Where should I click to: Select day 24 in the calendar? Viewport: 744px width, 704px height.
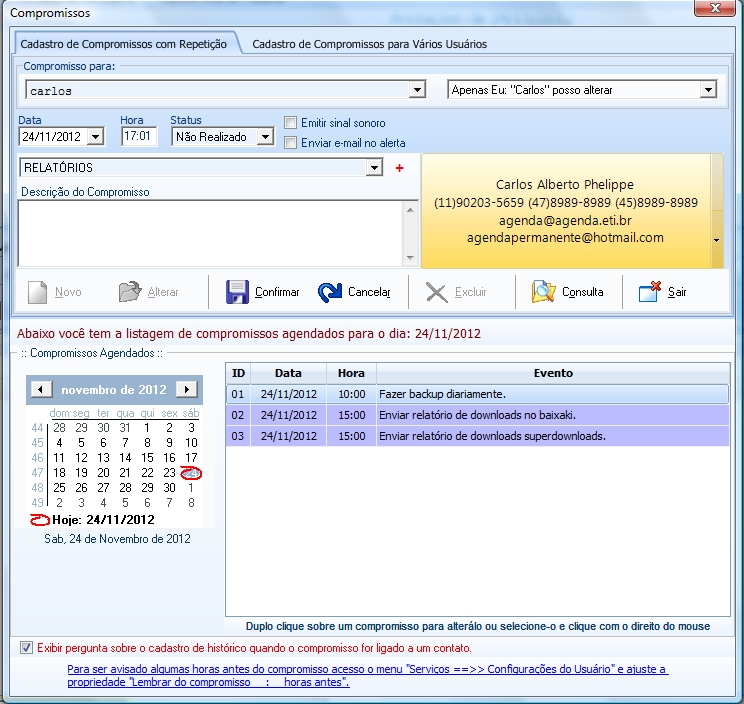191,473
